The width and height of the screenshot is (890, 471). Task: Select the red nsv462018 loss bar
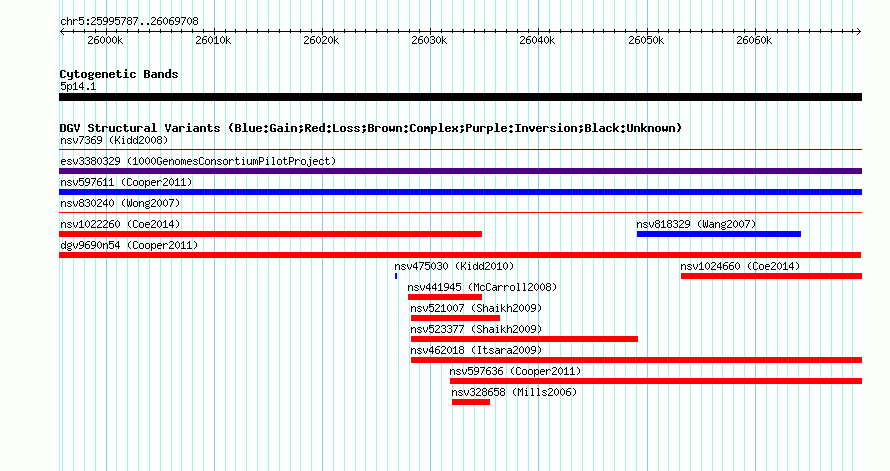click(x=636, y=360)
